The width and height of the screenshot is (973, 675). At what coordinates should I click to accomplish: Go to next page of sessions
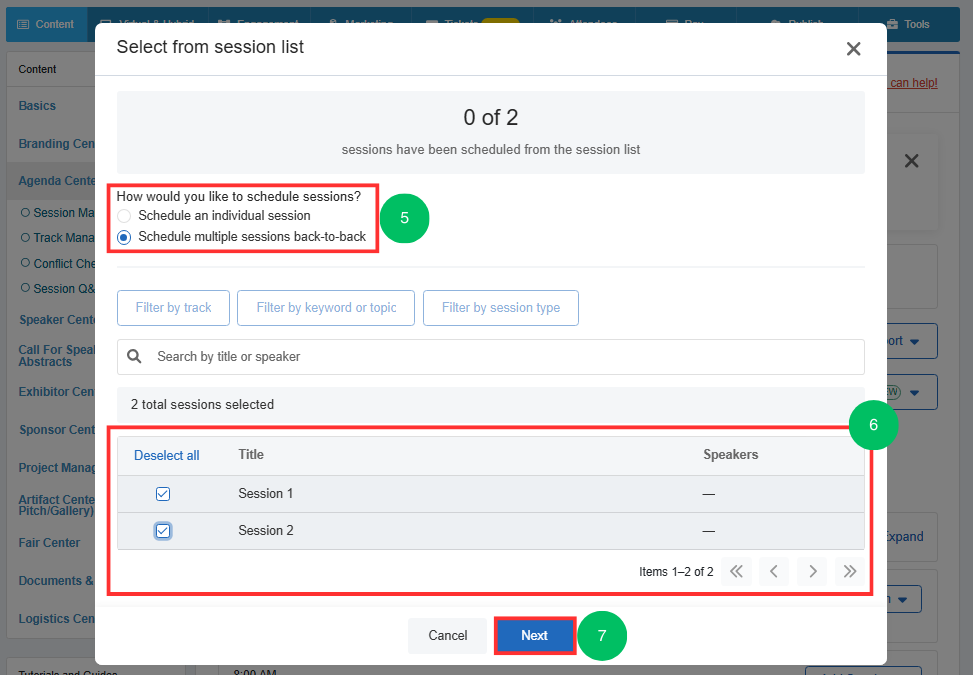click(x=812, y=571)
